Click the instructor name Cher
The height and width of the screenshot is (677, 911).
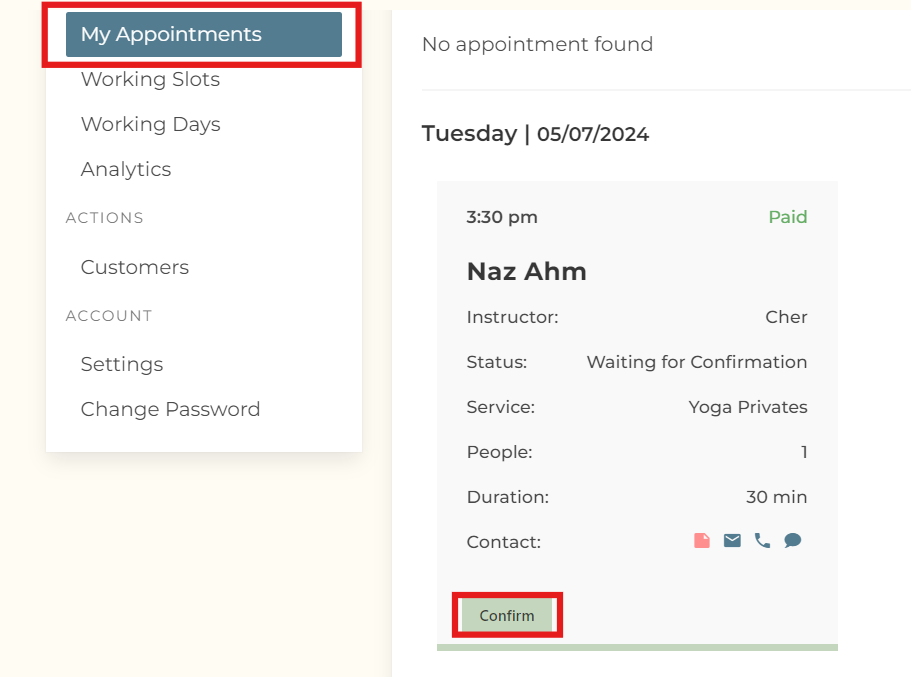point(786,318)
